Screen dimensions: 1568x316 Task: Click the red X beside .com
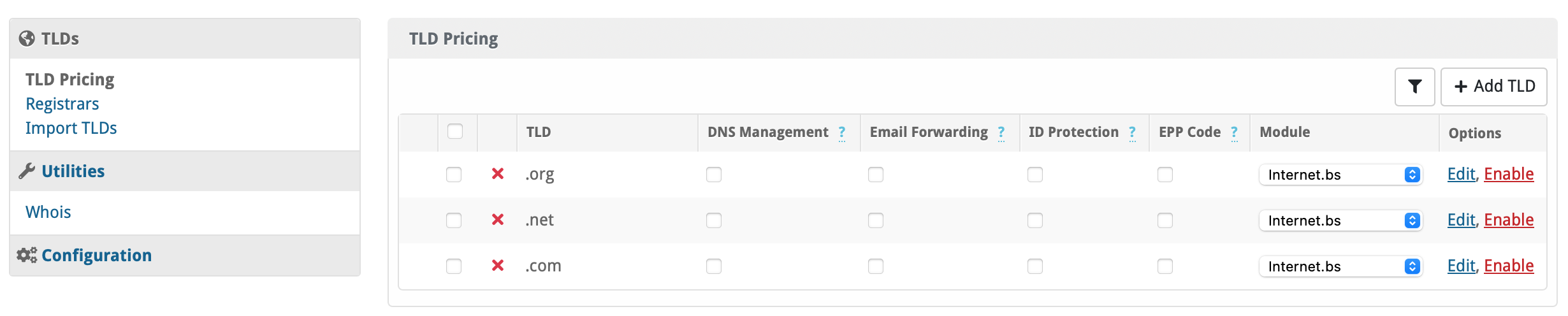(498, 266)
